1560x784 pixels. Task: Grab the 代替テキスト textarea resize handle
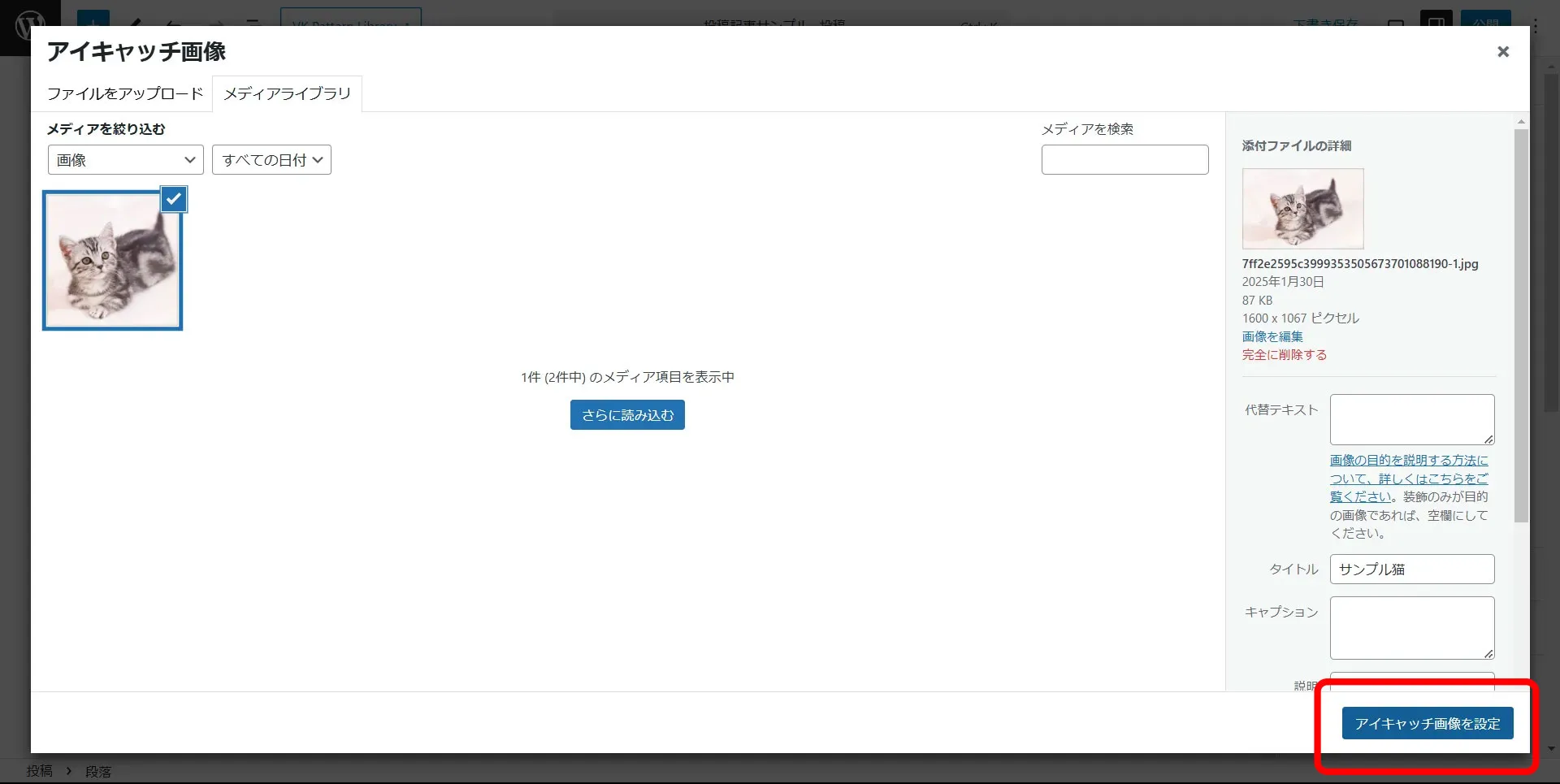1488,440
